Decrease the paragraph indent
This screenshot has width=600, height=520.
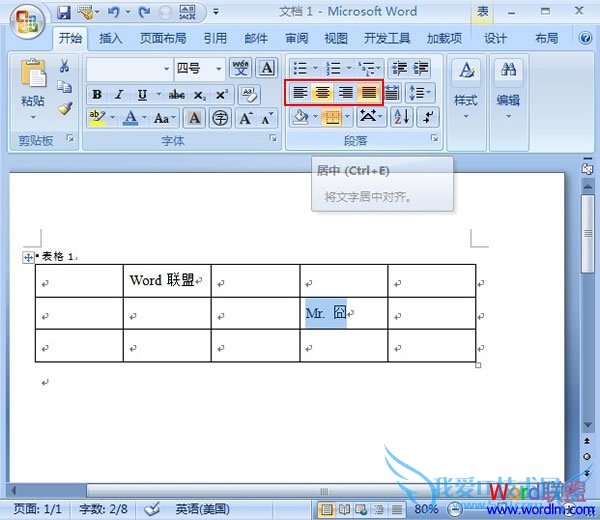(399, 68)
